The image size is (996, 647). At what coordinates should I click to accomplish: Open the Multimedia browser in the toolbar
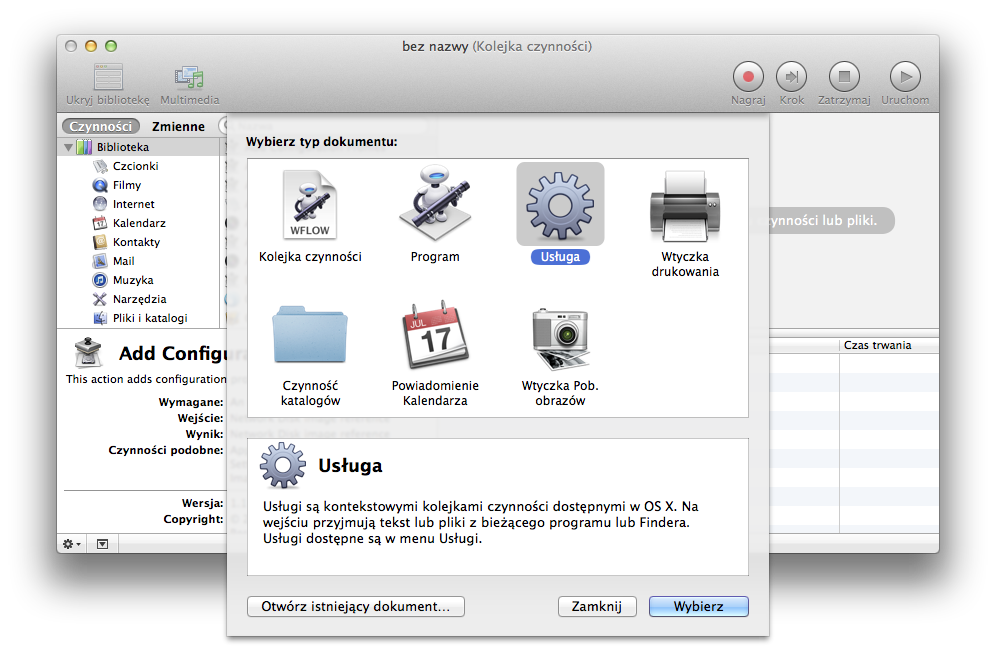pyautogui.click(x=190, y=80)
